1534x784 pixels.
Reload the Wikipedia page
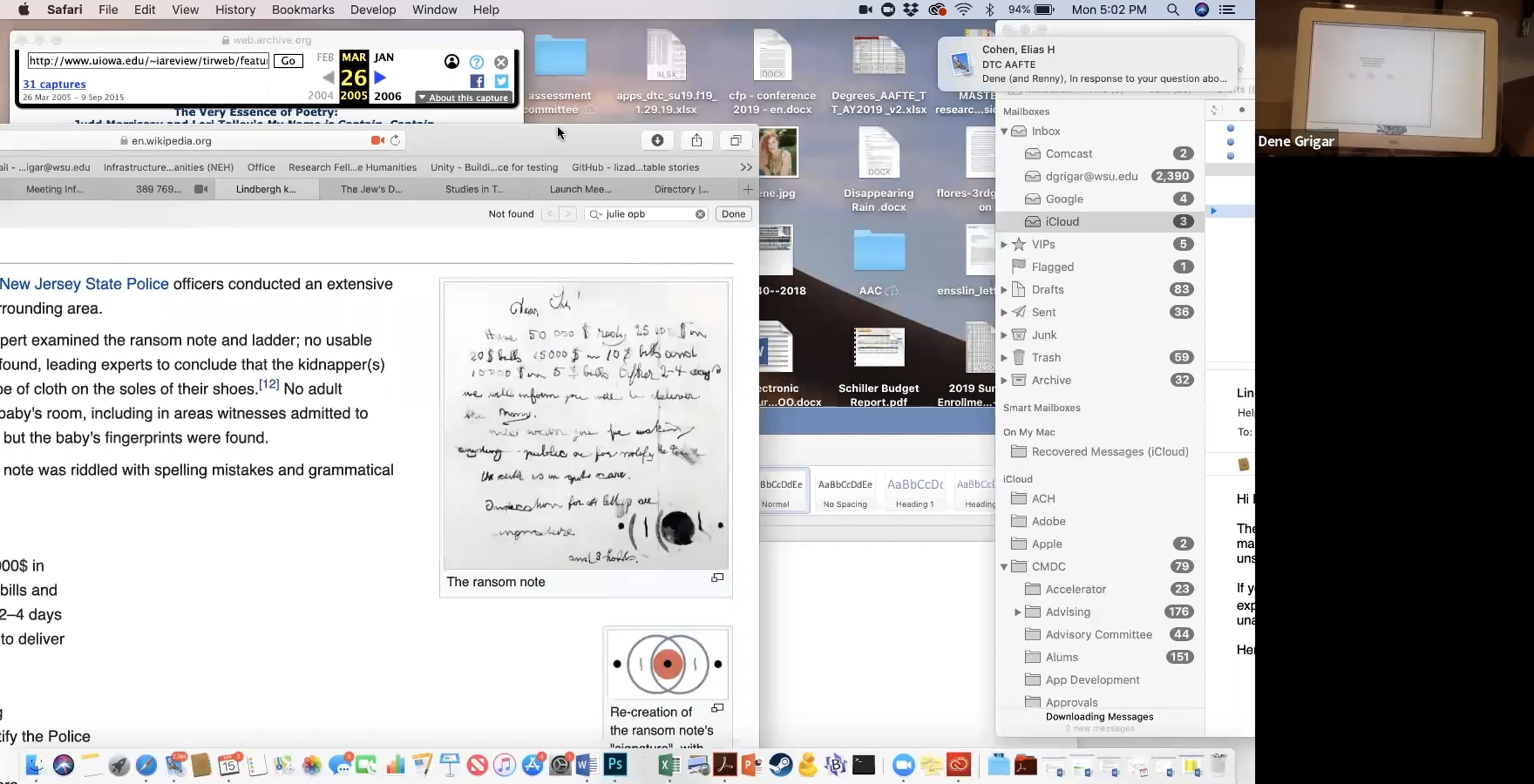tap(396, 141)
